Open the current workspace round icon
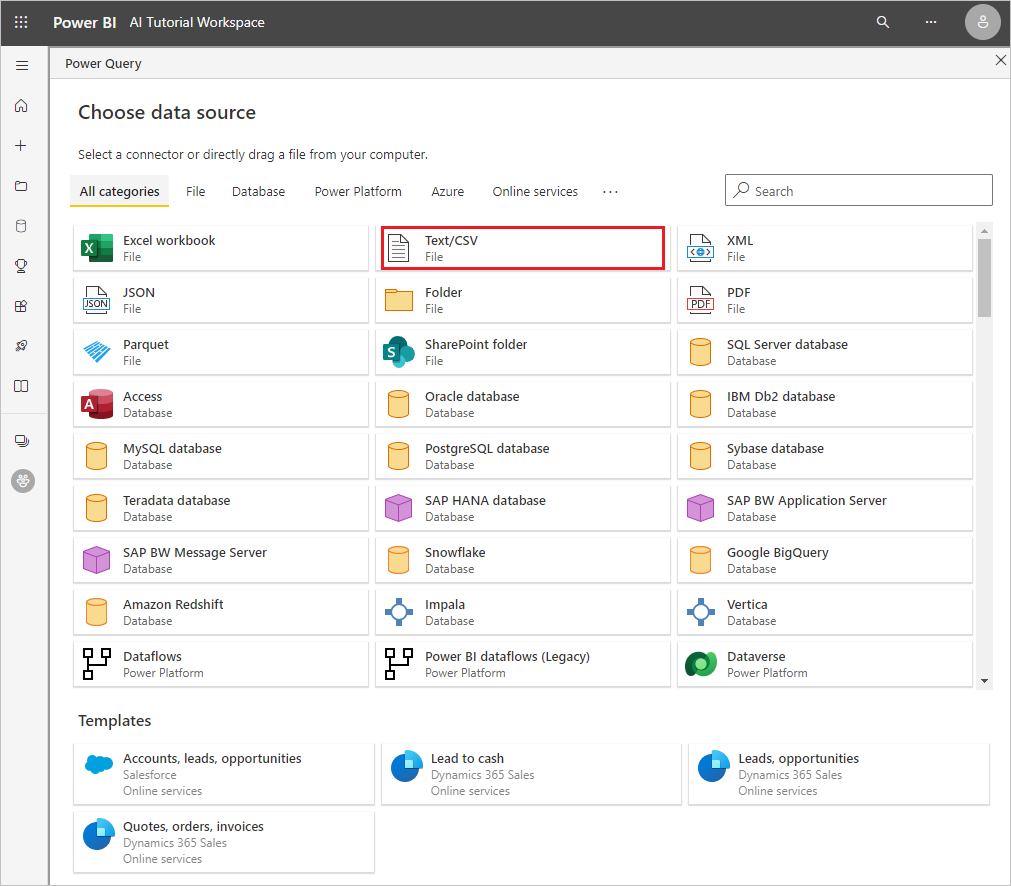1011x886 pixels. (23, 480)
